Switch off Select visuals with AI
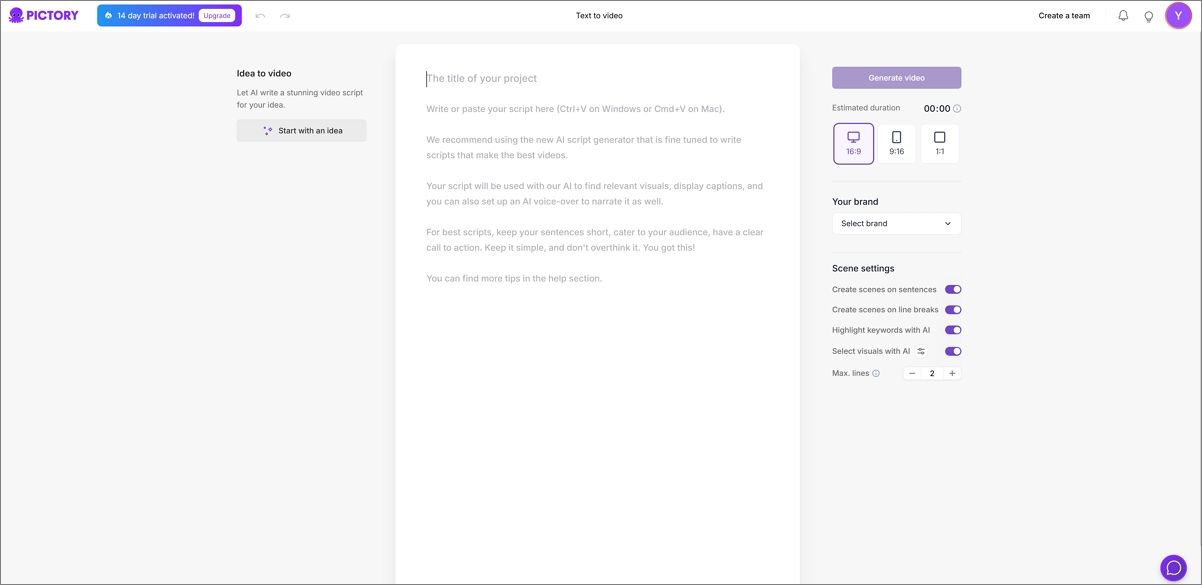This screenshot has height=585, width=1202. click(x=953, y=351)
